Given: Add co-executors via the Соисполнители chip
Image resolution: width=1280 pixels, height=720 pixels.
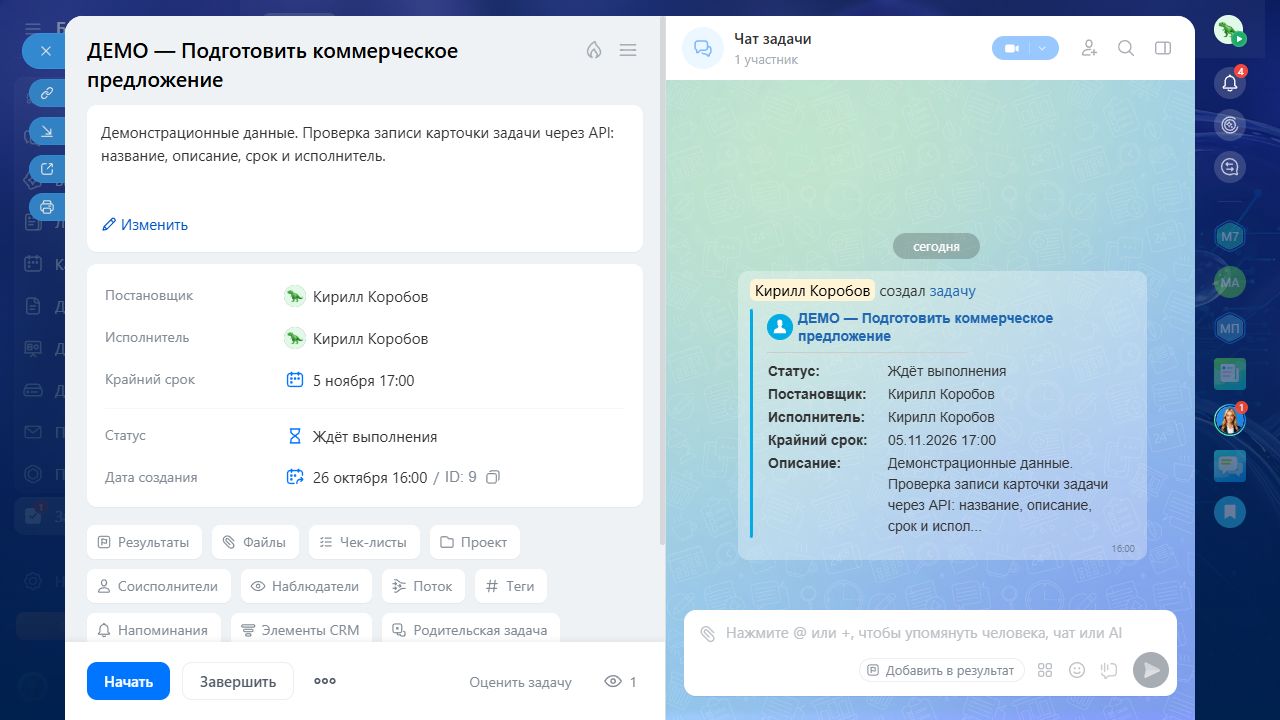Looking at the screenshot, I should (x=159, y=586).
